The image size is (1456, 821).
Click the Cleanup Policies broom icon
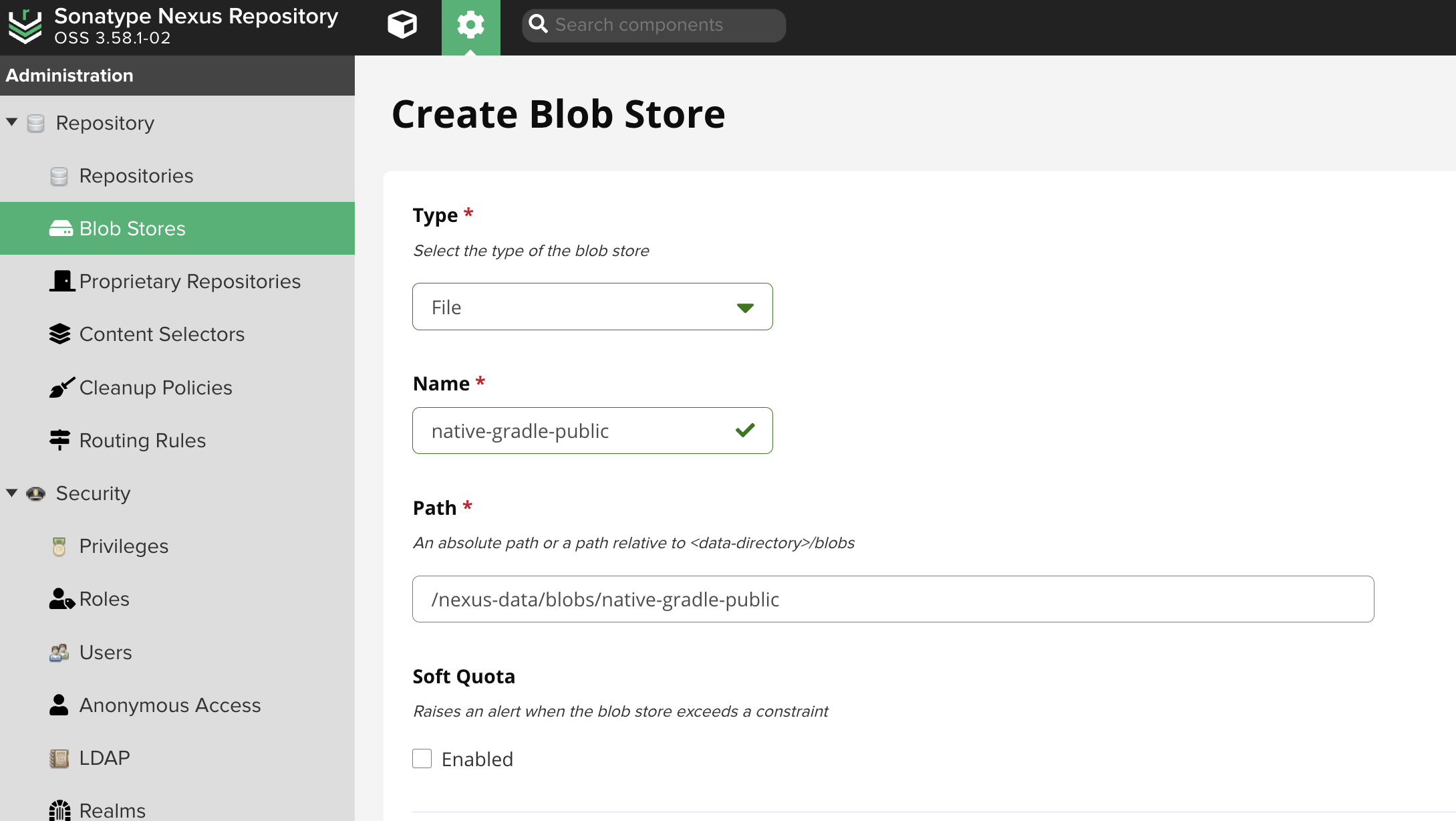coord(61,388)
